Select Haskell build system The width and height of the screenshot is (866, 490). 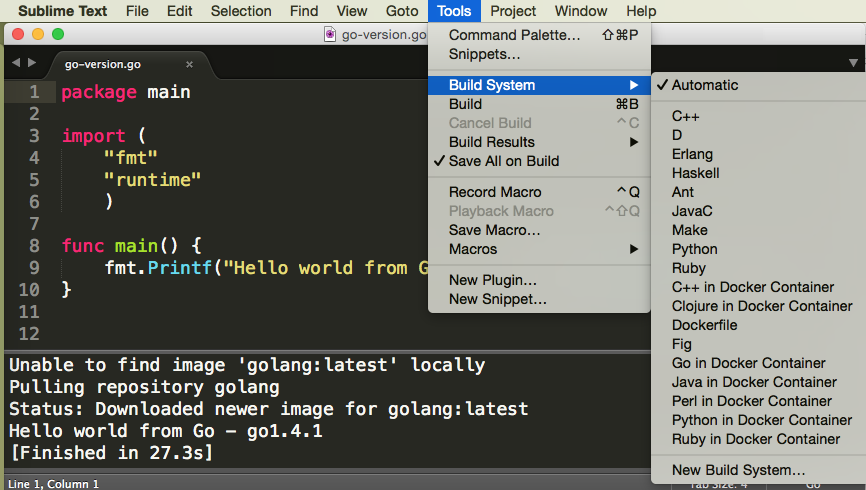coord(759,173)
